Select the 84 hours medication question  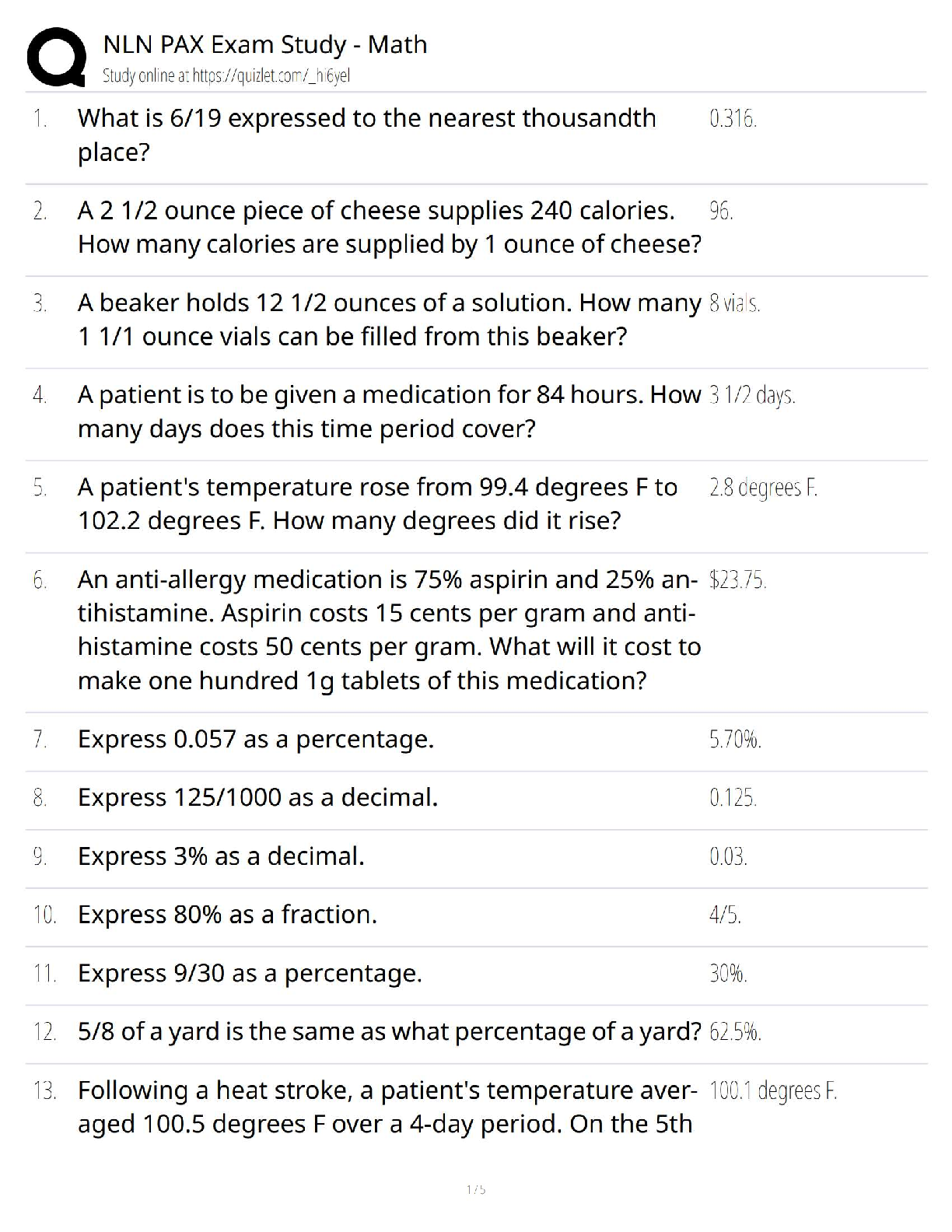389,411
